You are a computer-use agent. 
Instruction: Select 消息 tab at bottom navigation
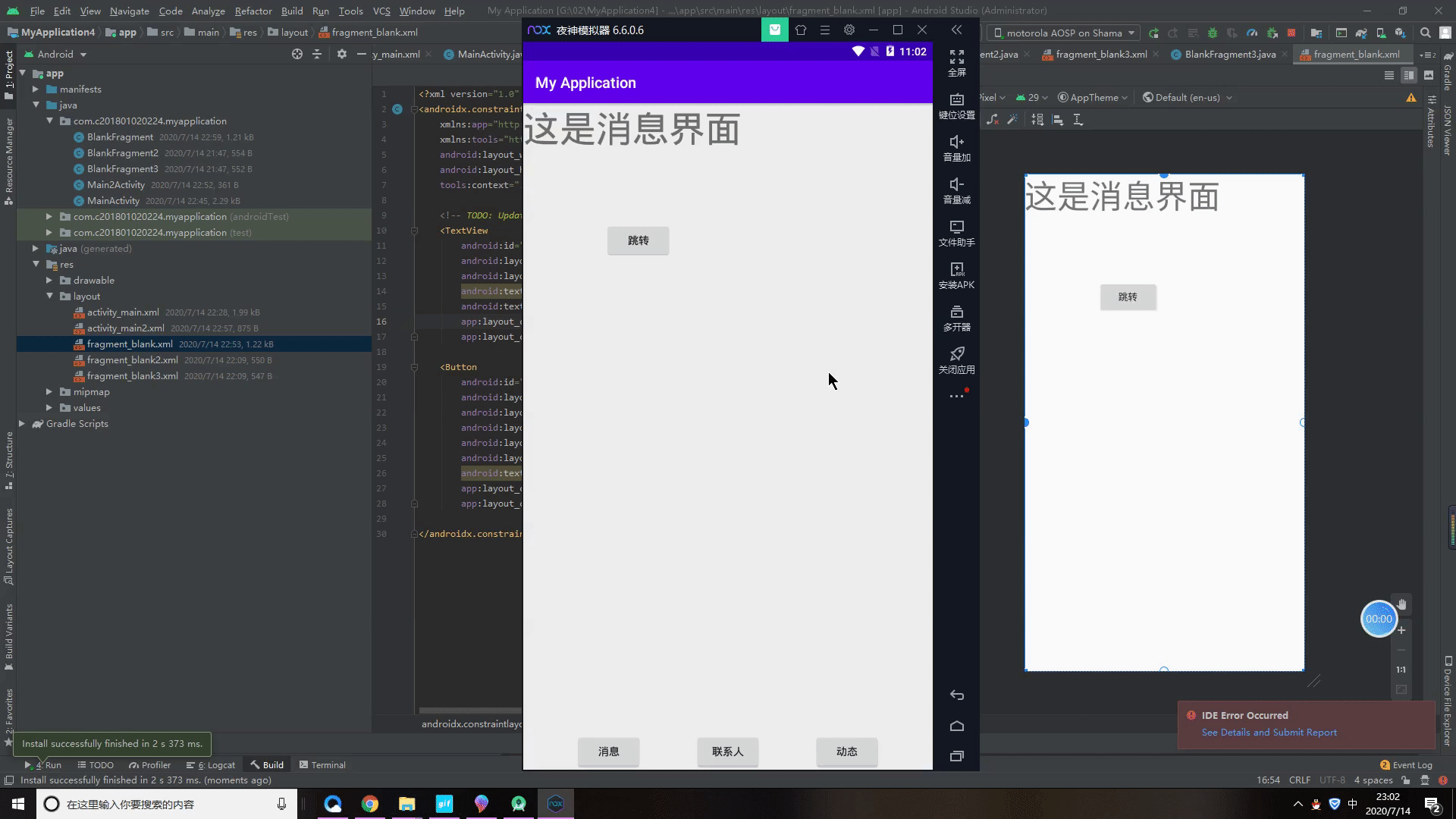(x=608, y=751)
